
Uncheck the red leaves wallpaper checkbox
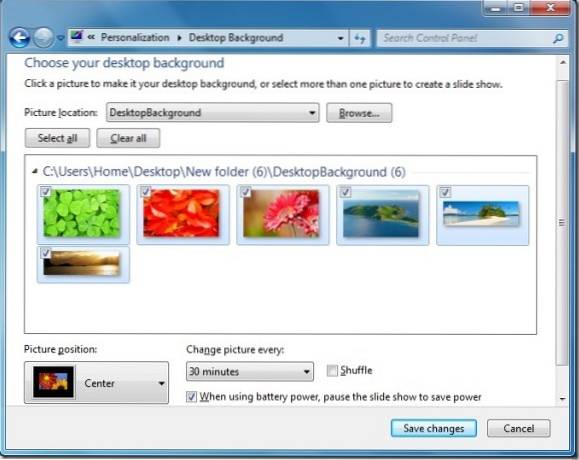pos(145,192)
